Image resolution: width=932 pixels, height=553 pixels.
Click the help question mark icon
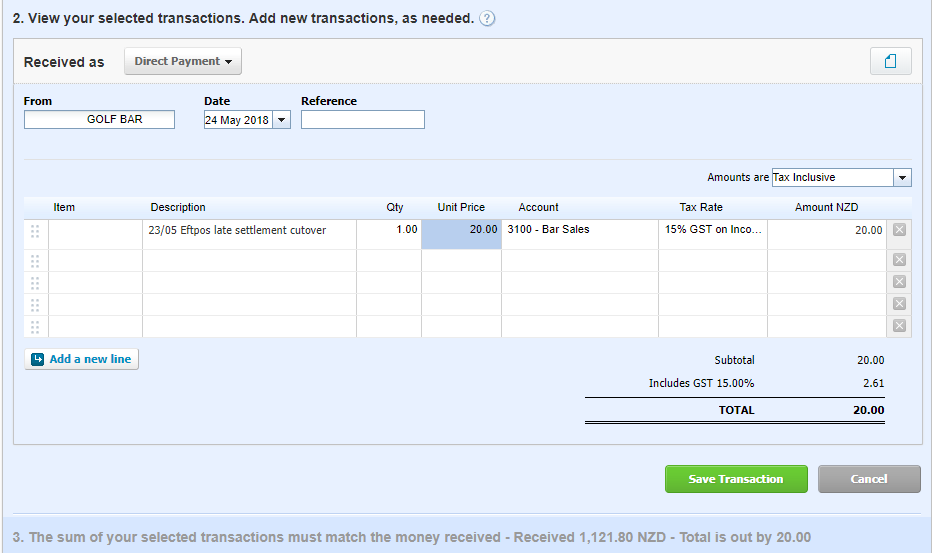coord(487,19)
